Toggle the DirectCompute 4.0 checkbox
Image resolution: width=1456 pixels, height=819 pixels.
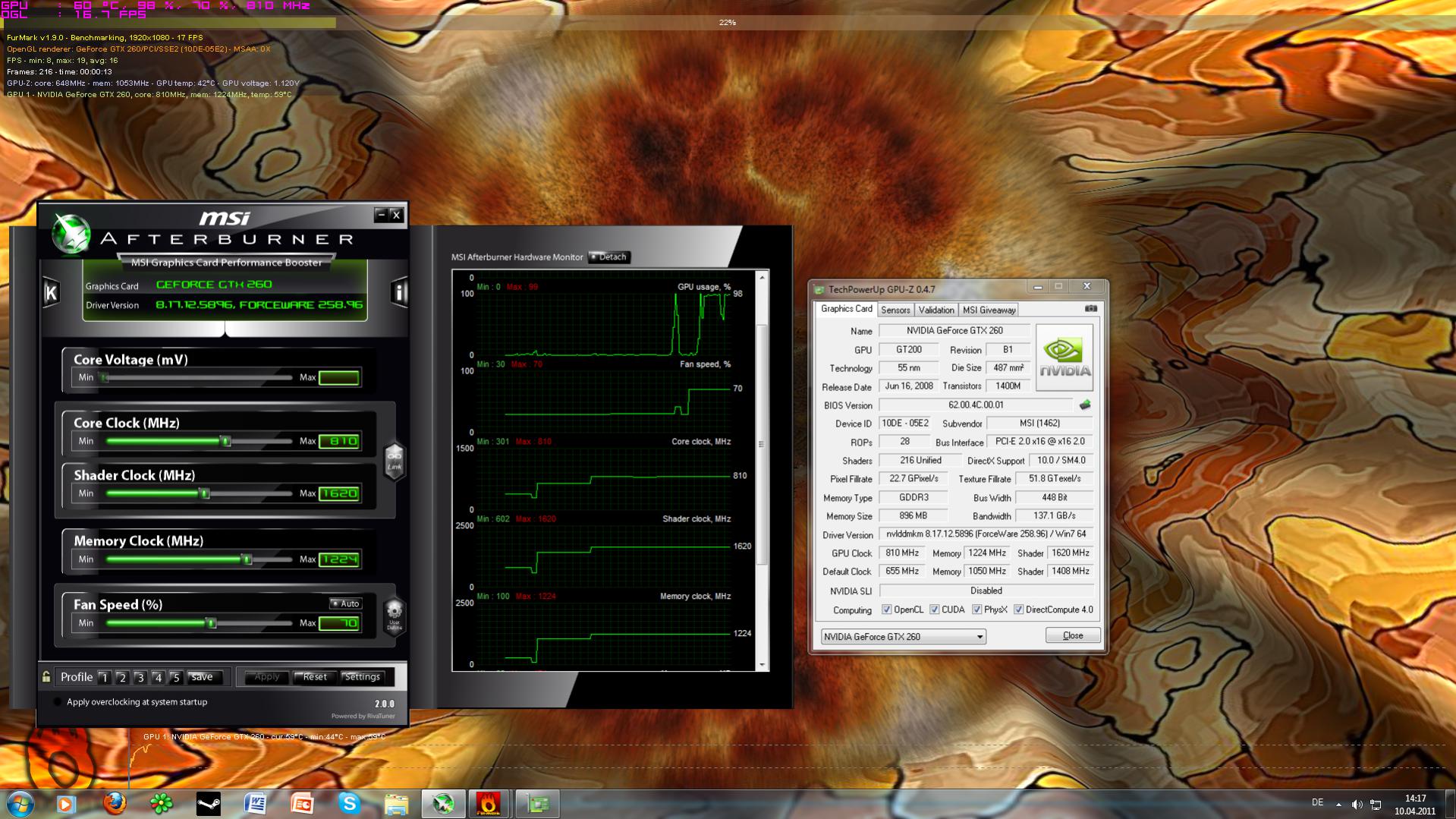[x=1018, y=610]
